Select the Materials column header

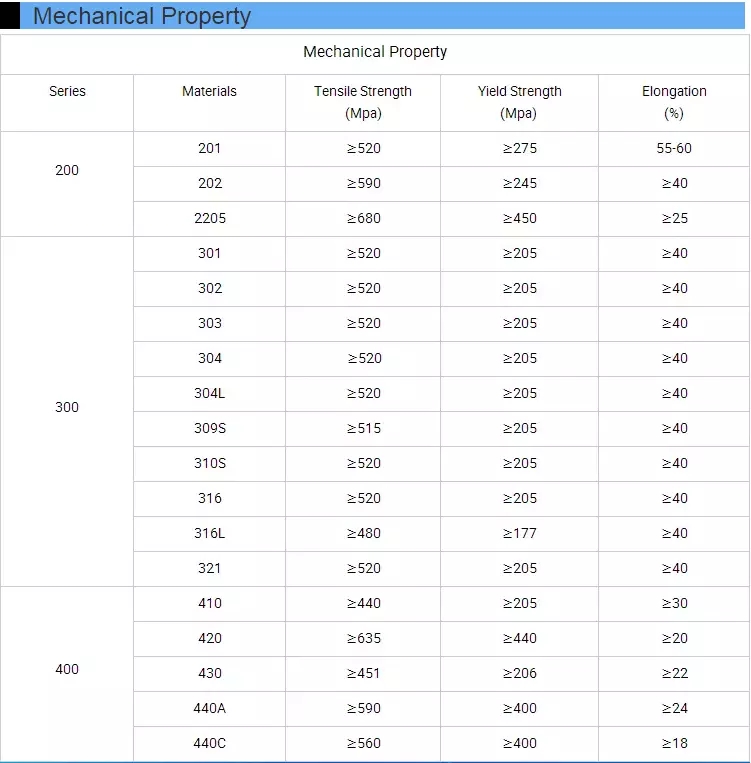click(x=209, y=91)
